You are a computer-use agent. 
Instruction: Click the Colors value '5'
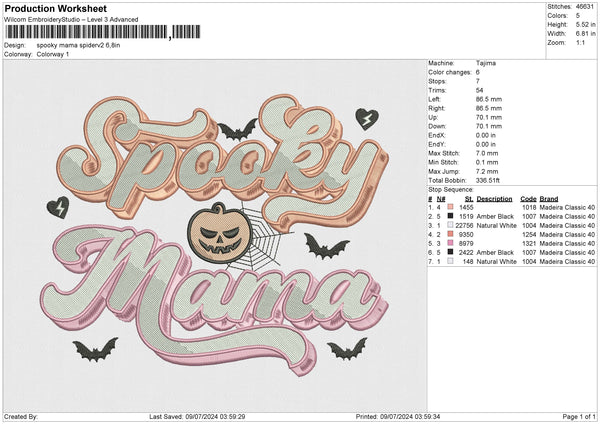(577, 16)
